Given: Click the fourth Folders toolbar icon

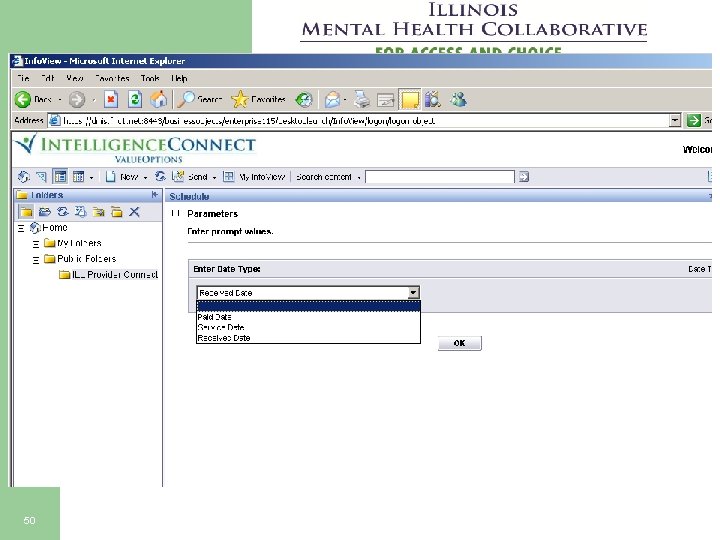Looking at the screenshot, I should [80, 212].
